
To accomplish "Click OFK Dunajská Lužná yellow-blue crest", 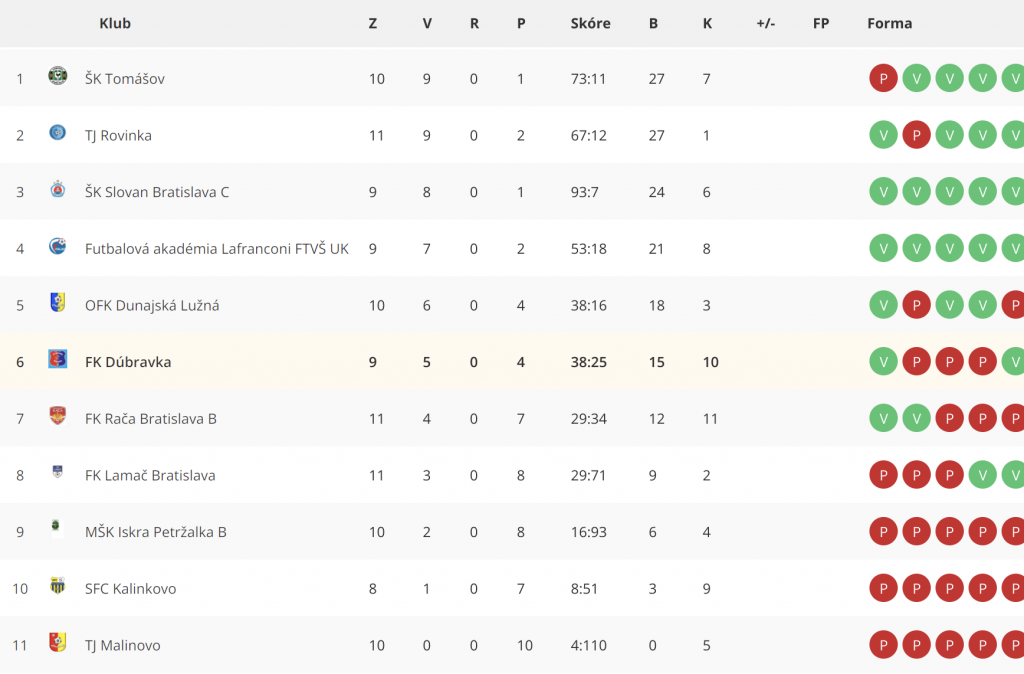I will click(x=57, y=302).
